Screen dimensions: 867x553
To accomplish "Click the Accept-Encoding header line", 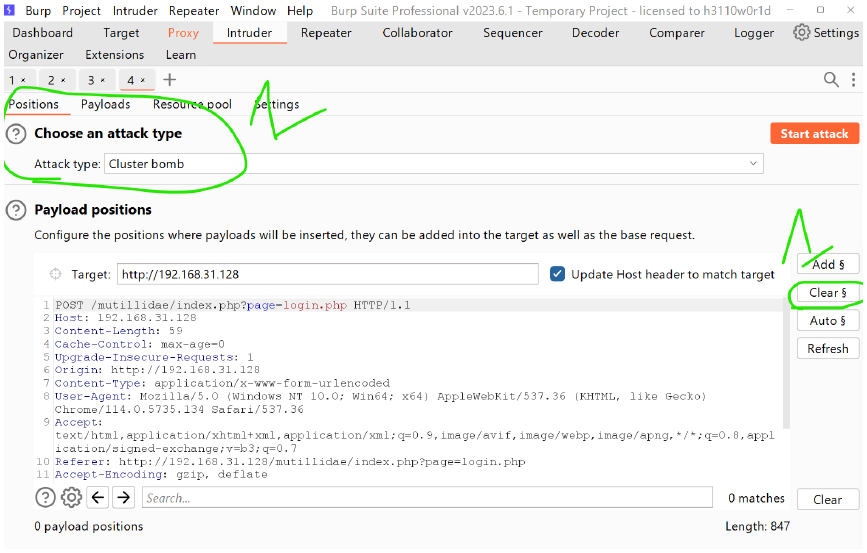I will (161, 474).
